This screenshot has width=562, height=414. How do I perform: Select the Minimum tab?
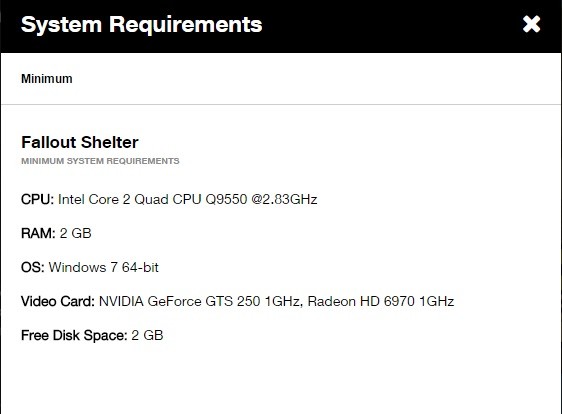tap(47, 78)
